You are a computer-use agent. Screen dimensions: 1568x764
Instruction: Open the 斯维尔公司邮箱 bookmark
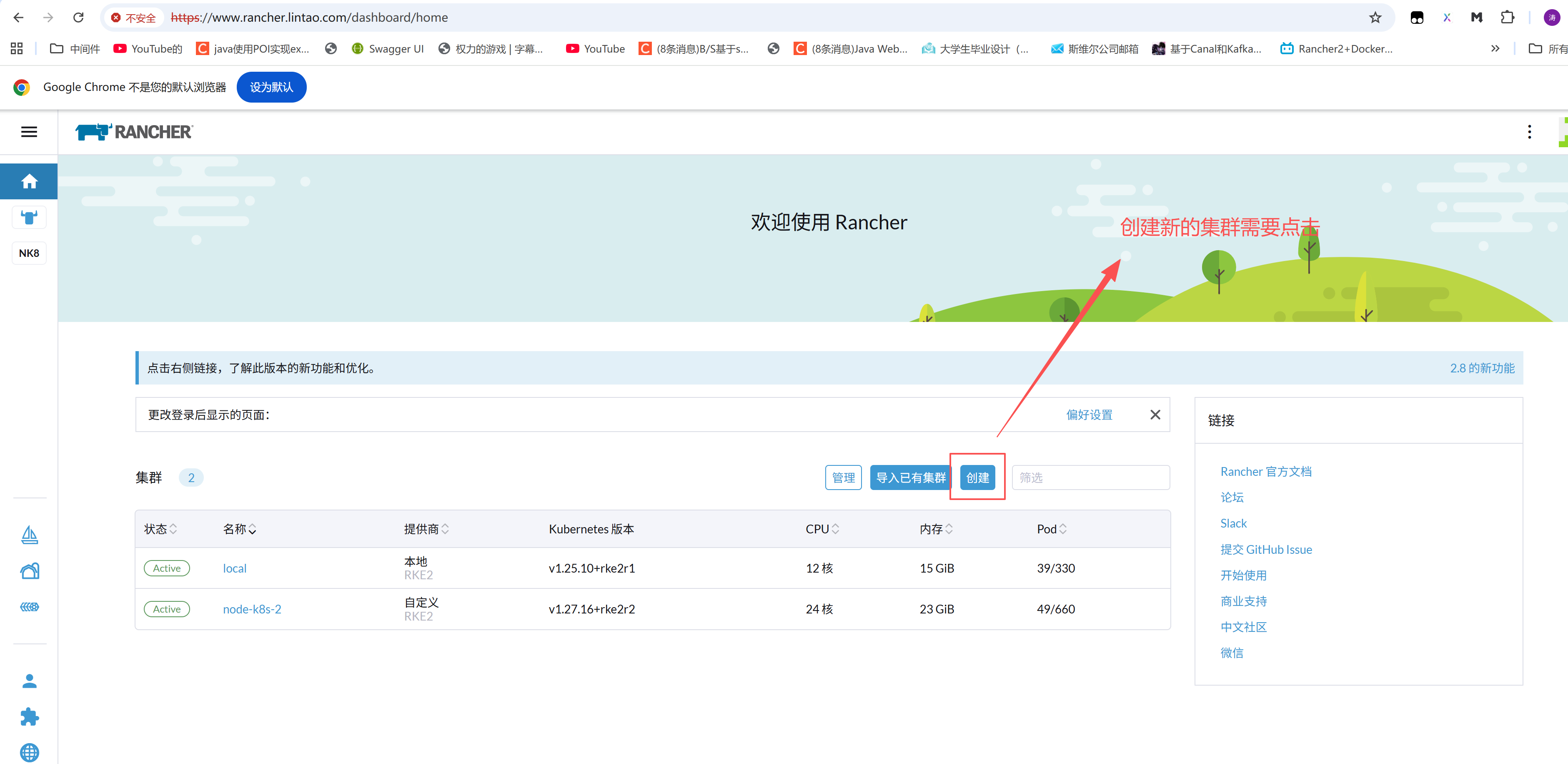[x=1095, y=49]
